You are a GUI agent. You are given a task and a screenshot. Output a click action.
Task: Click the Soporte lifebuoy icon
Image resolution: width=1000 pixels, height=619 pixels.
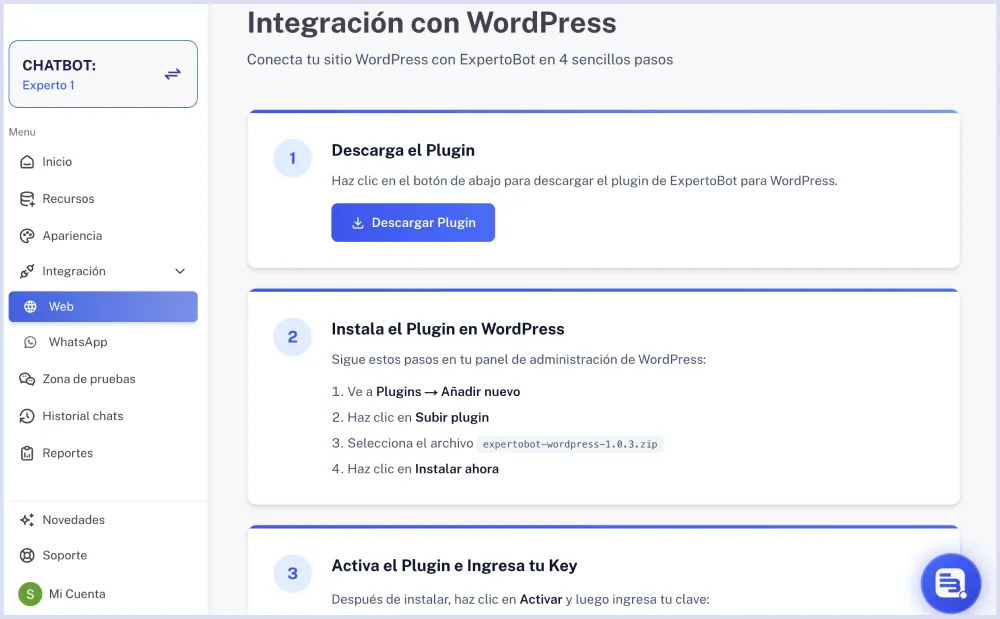coord(27,556)
